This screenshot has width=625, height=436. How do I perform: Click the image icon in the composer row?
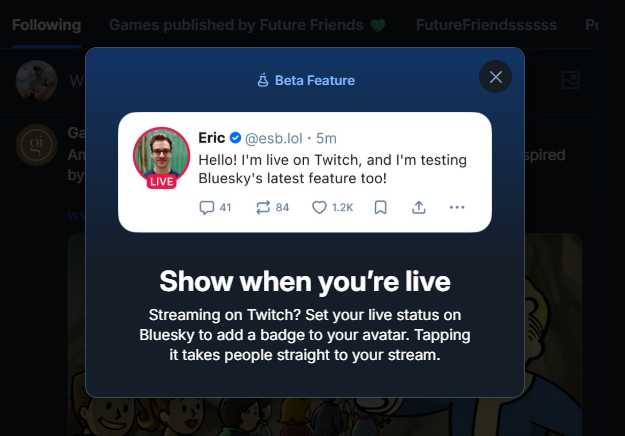571,80
